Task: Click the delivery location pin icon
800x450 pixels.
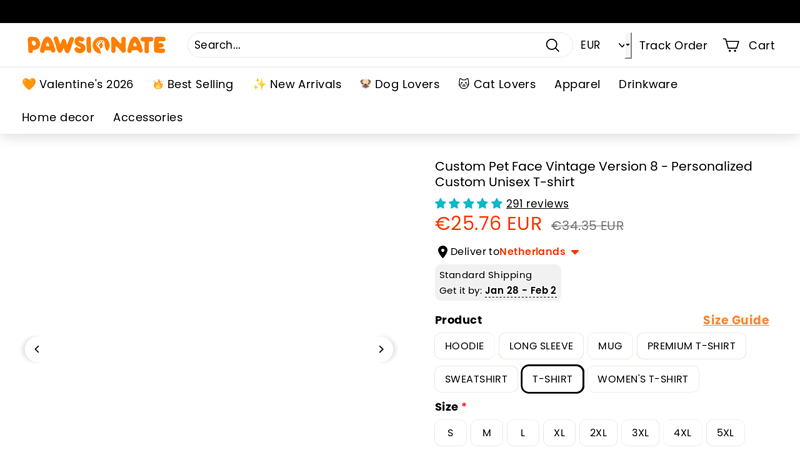Action: [x=442, y=252]
